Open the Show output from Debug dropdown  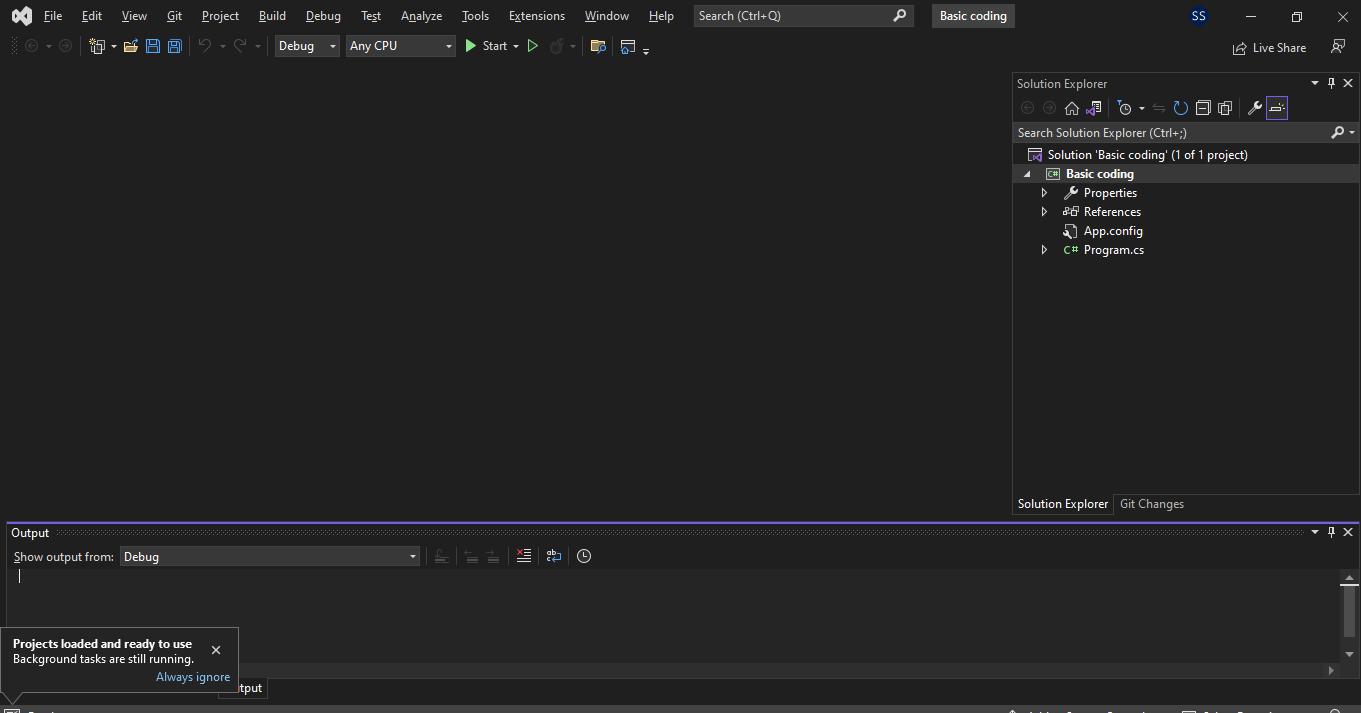click(270, 557)
